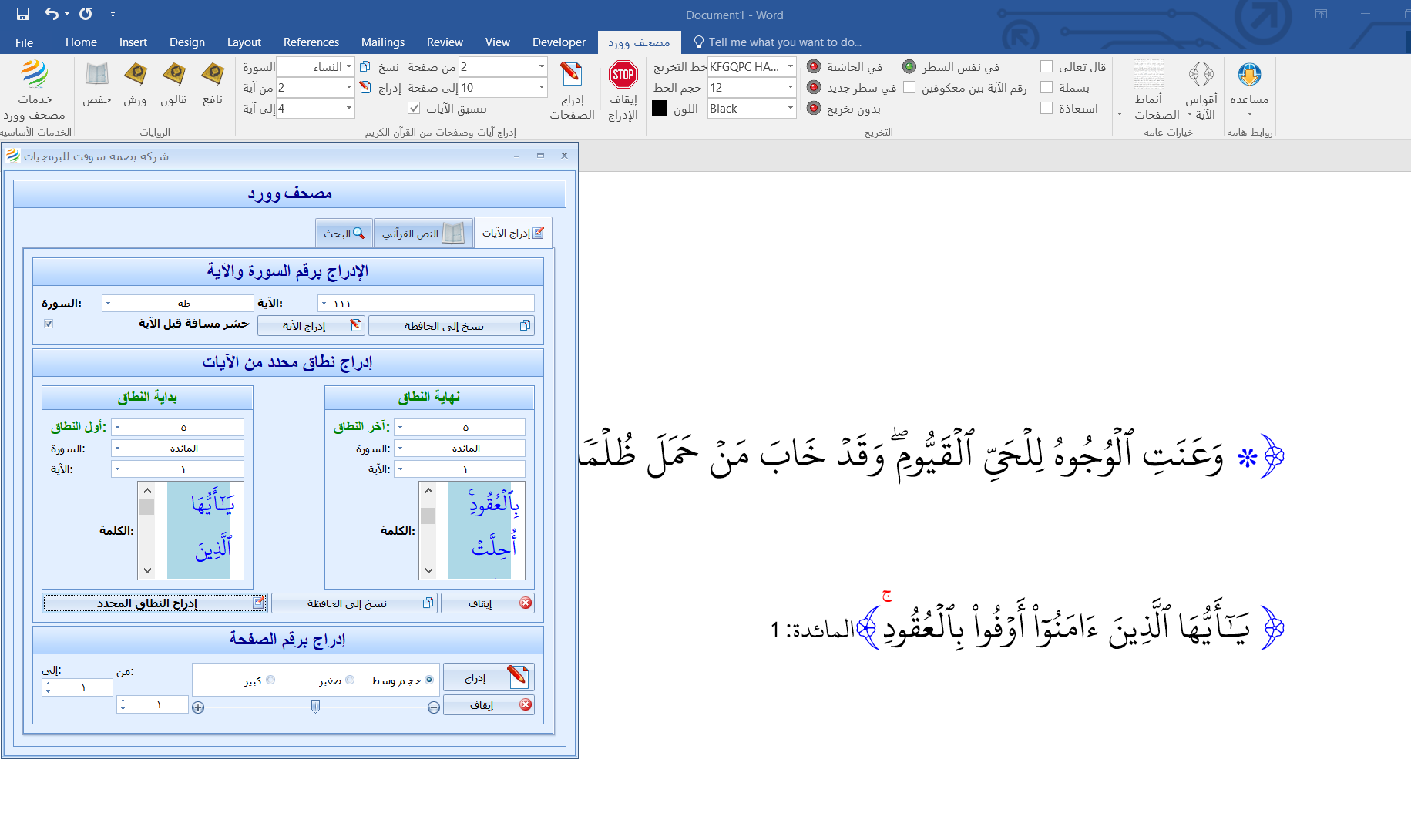Click the Save icon in quick access toolbar

[x=23, y=14]
